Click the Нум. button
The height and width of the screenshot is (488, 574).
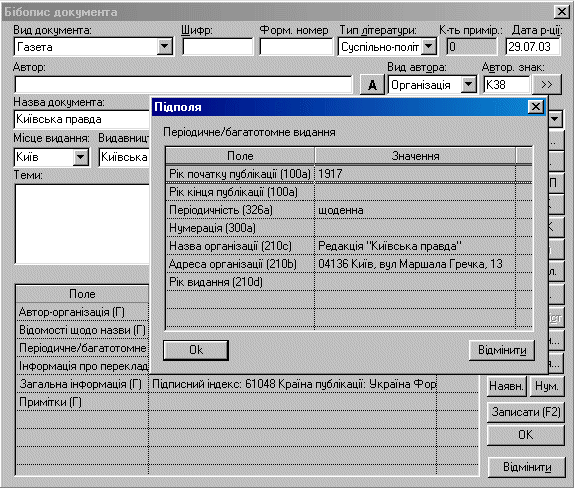547,386
